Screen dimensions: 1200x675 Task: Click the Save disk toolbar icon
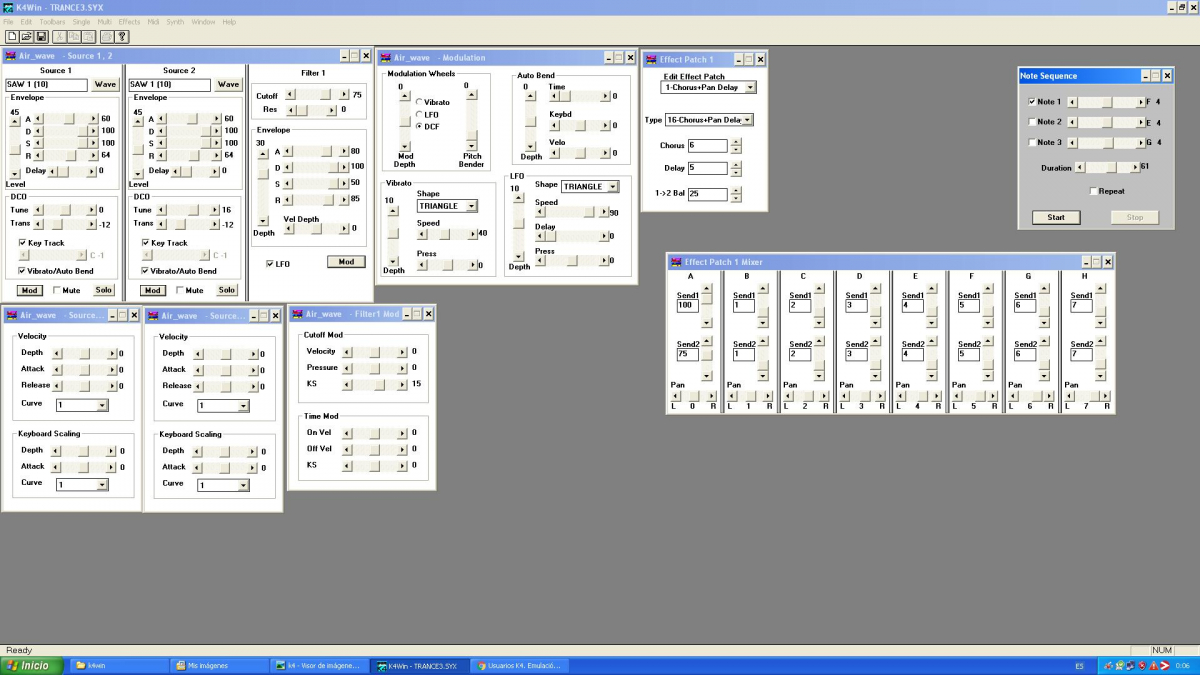pyautogui.click(x=41, y=37)
